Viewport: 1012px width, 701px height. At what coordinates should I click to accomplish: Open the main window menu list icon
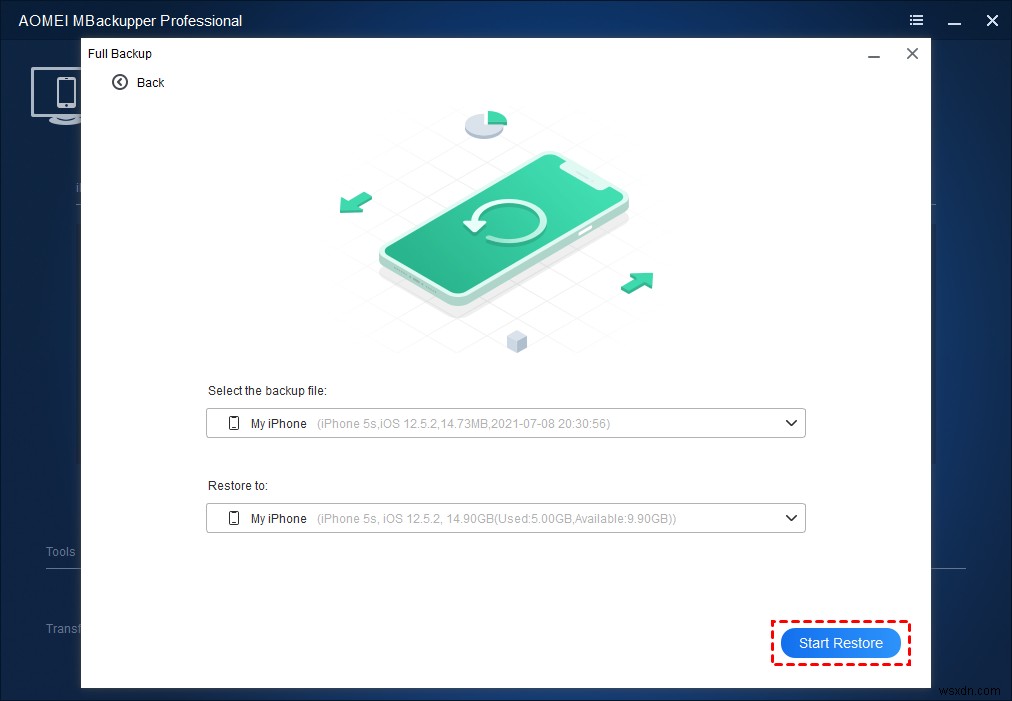click(916, 21)
